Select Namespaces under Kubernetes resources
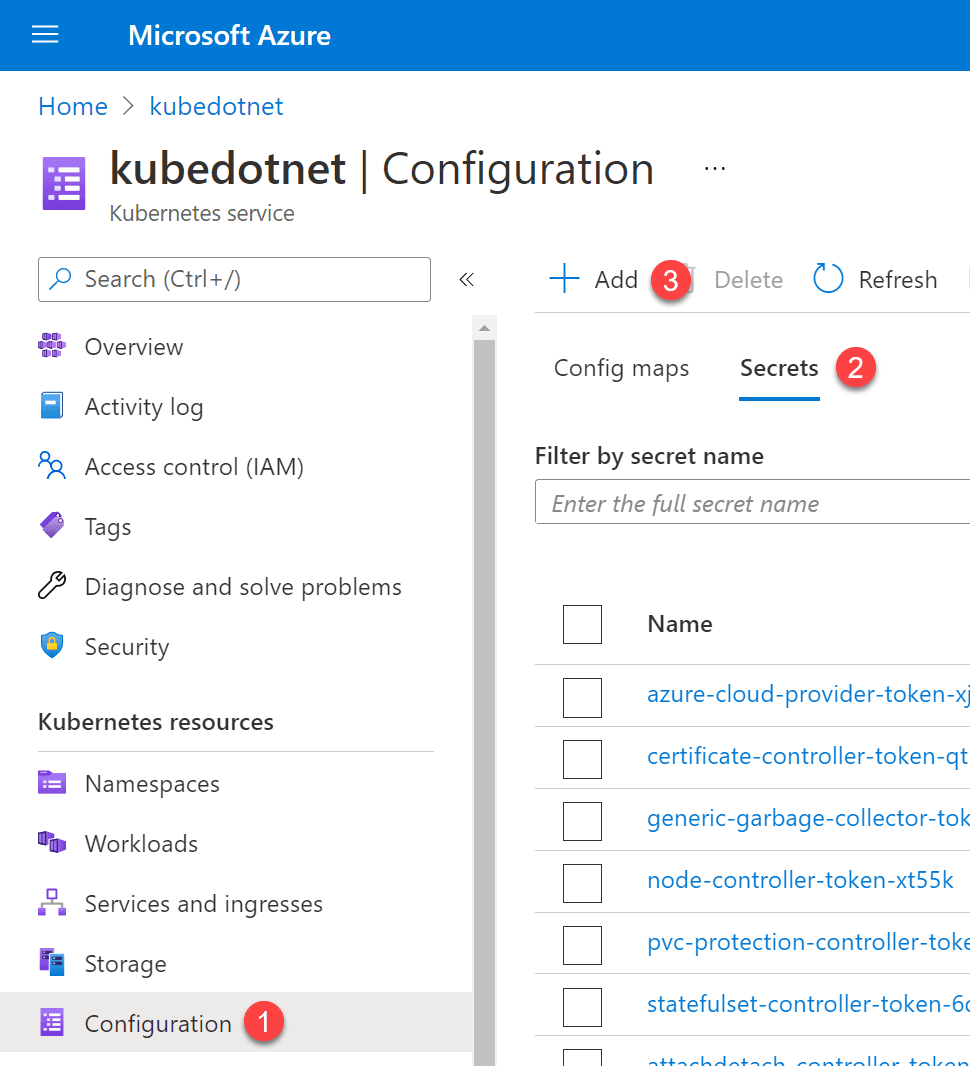Screen dimensions: 970x1066 point(152,783)
